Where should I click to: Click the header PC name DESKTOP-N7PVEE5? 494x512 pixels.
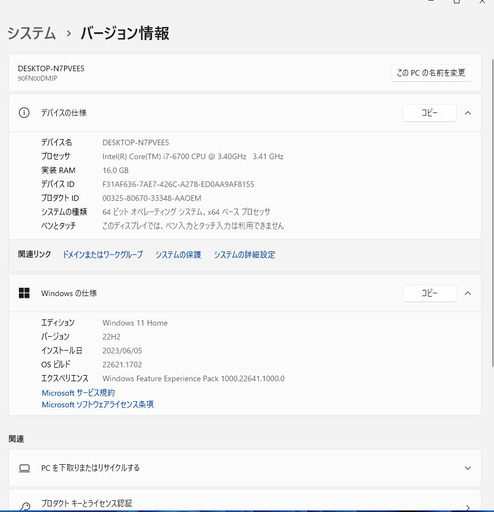51,69
